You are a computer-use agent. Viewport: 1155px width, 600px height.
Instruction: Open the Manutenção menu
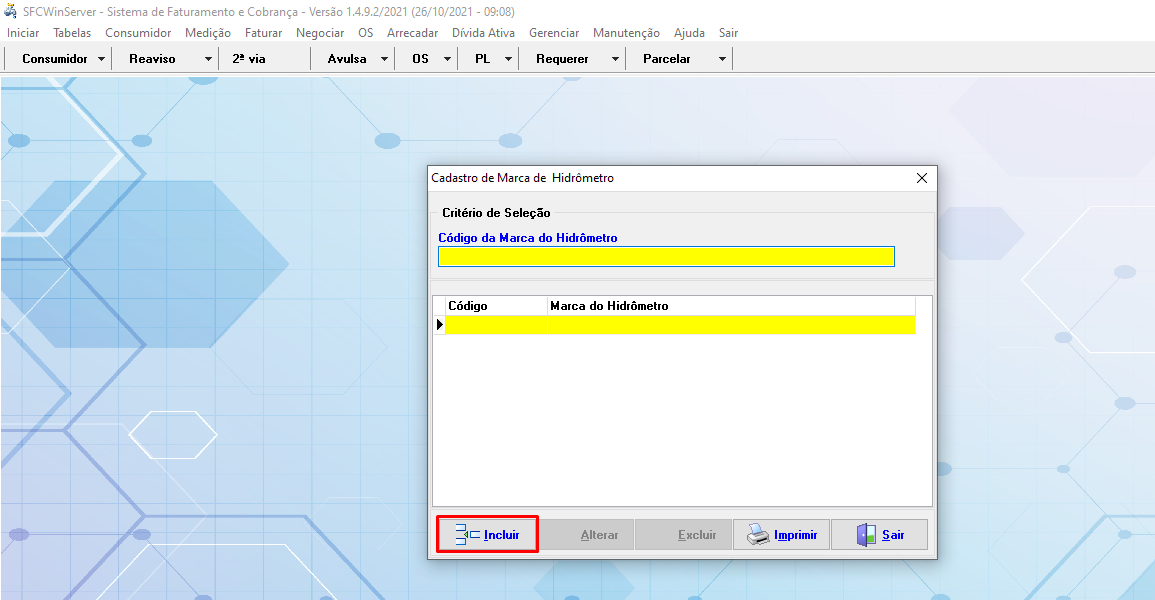(626, 33)
